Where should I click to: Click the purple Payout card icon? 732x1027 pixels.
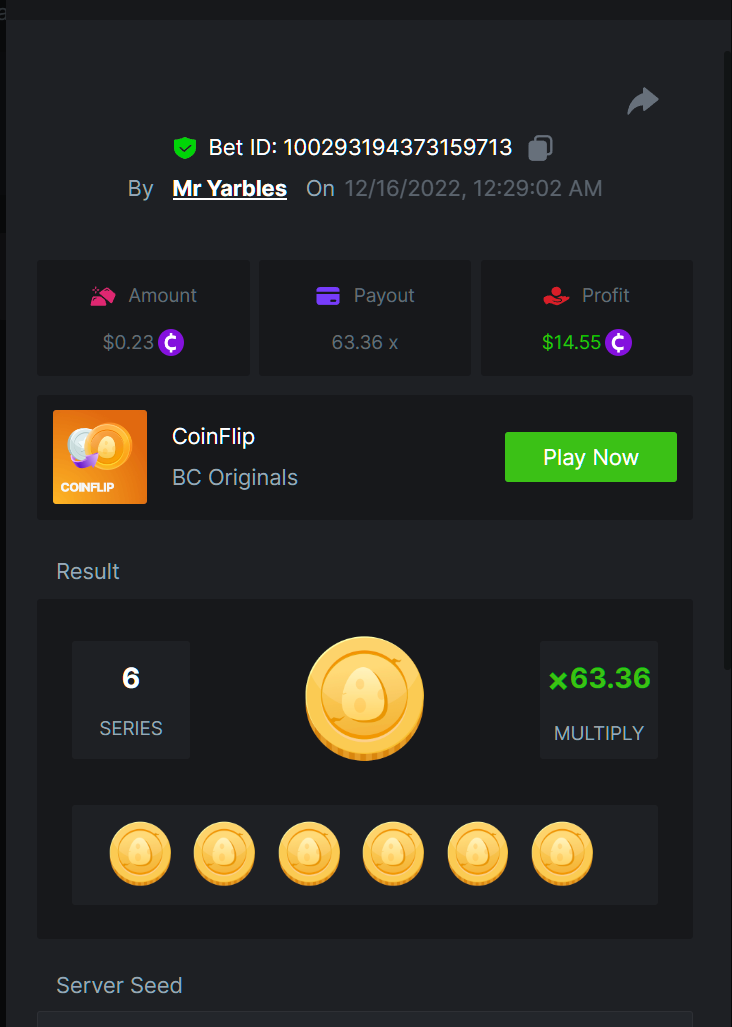point(328,296)
